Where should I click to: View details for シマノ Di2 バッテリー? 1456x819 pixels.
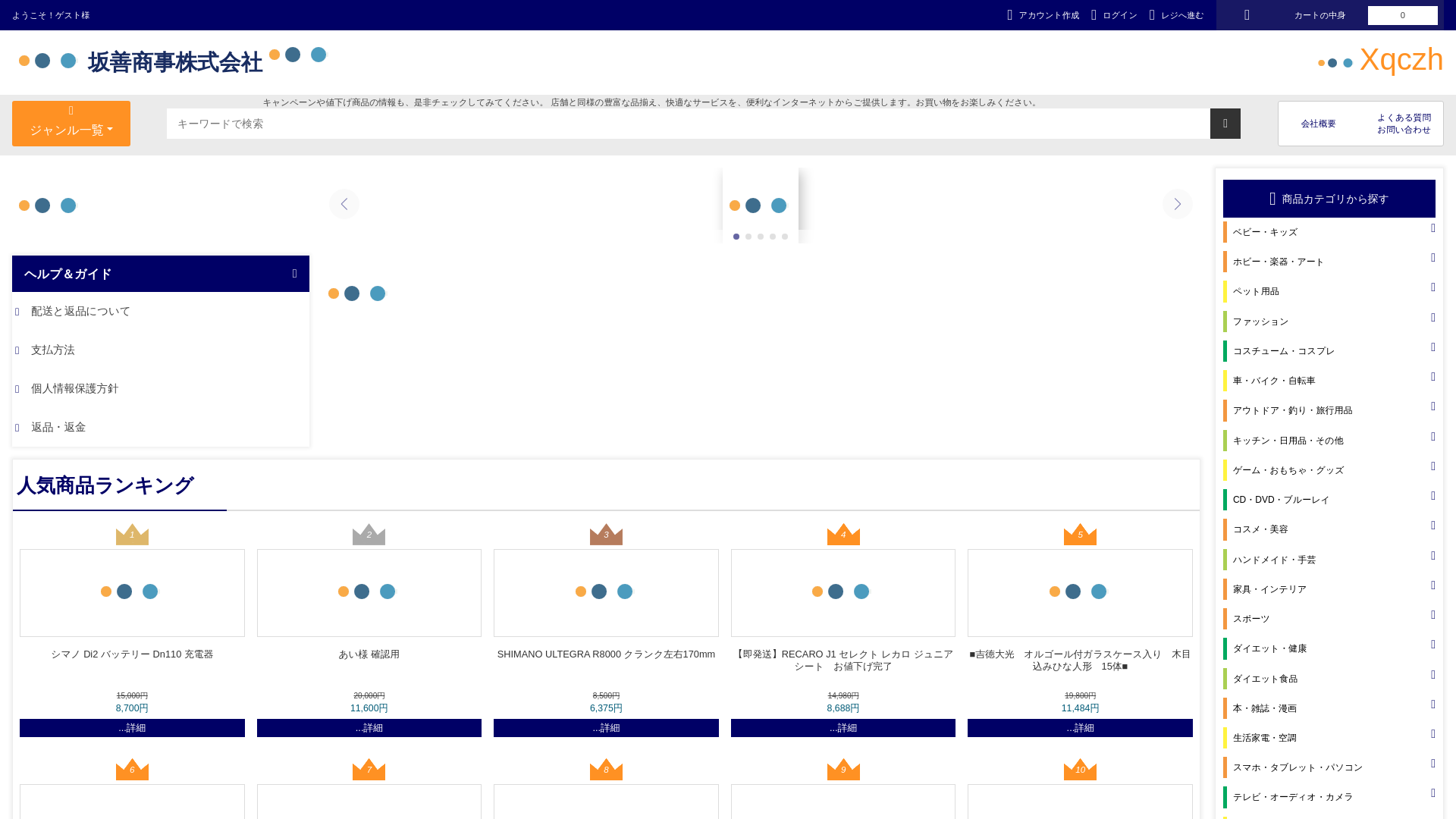132,728
